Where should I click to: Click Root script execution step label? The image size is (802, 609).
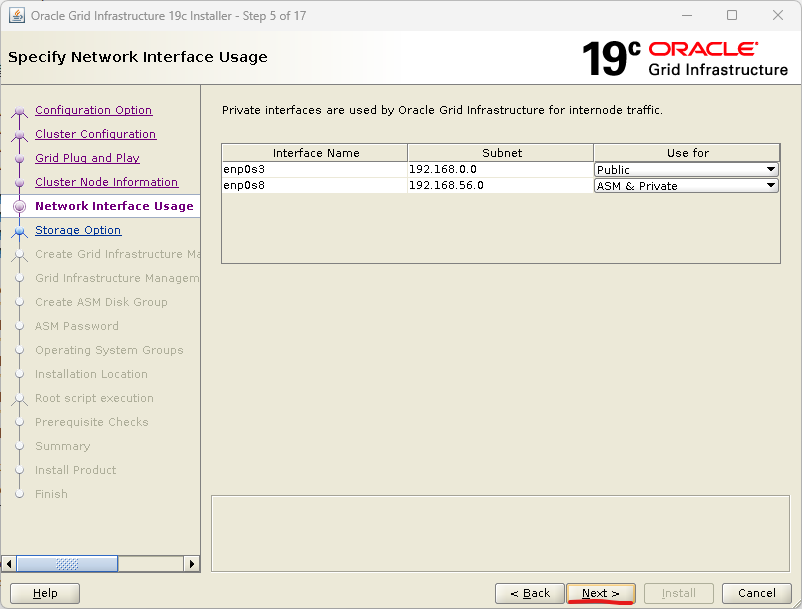tap(94, 398)
